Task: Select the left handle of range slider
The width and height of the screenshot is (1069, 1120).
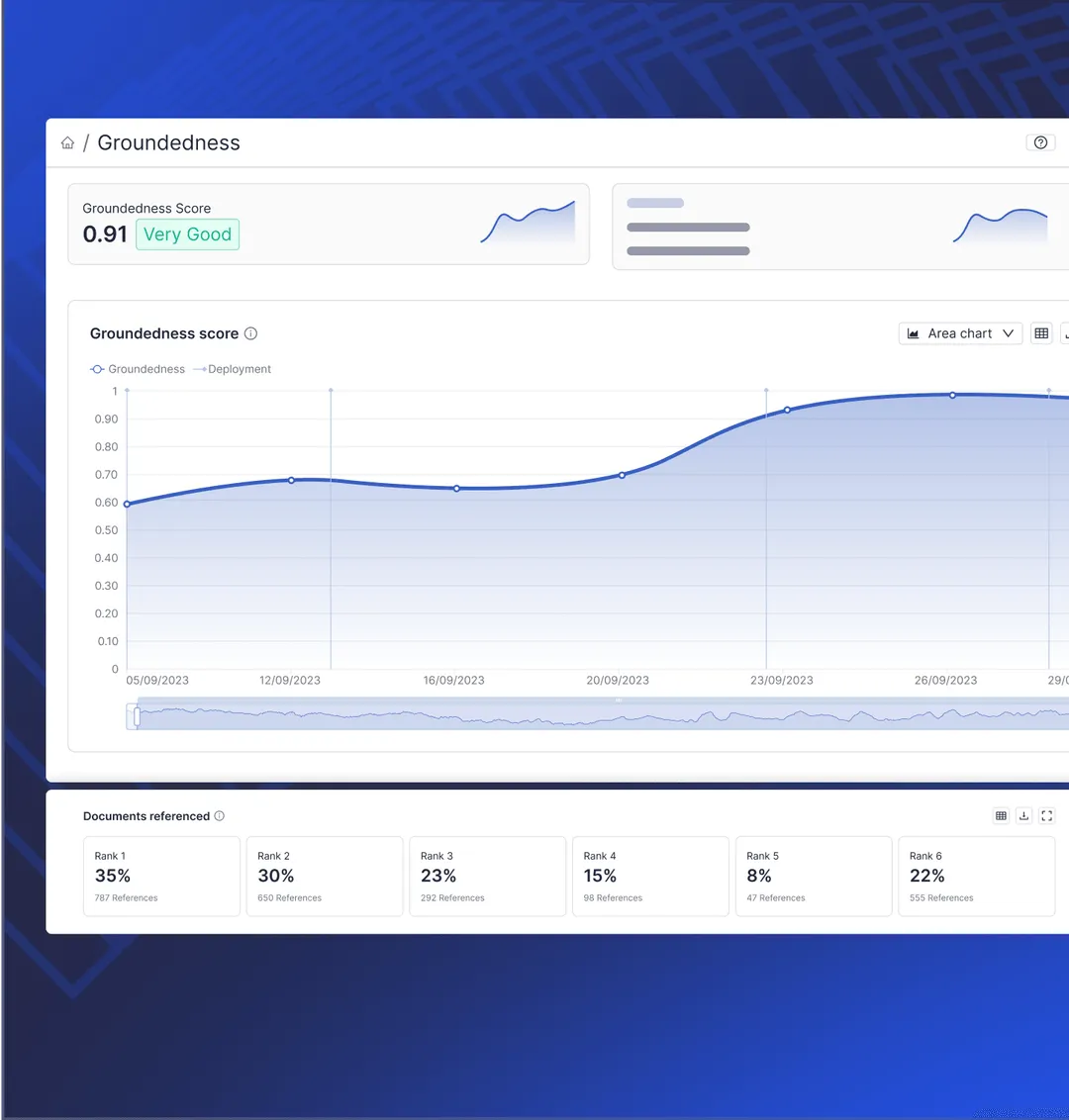Action: (137, 715)
